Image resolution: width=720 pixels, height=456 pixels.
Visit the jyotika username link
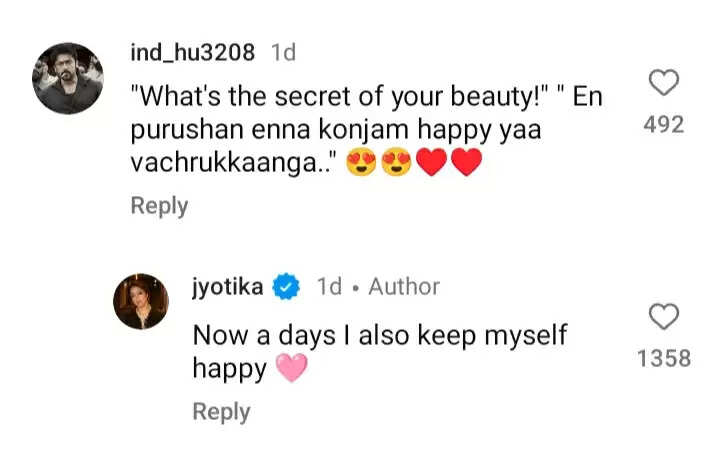point(228,287)
